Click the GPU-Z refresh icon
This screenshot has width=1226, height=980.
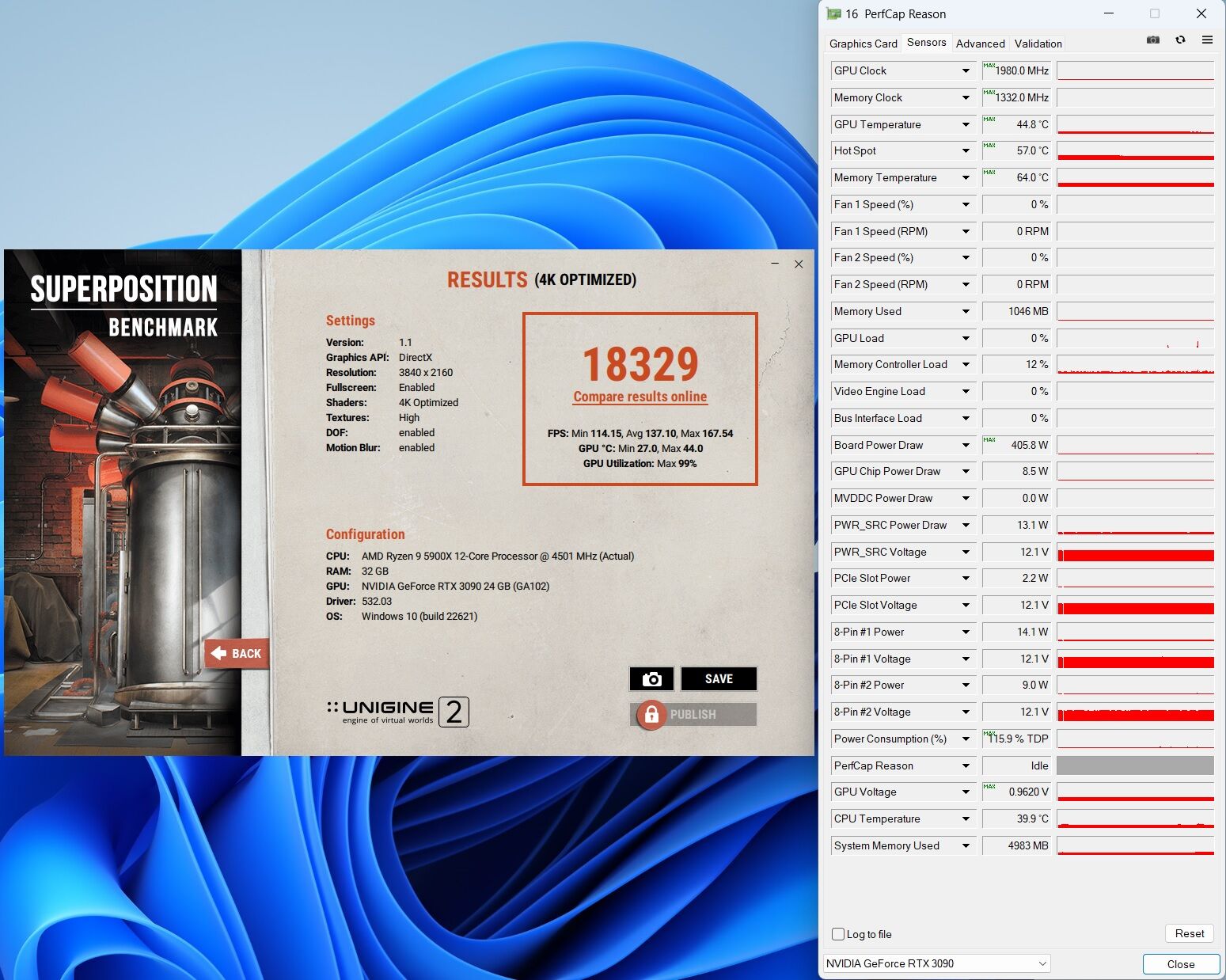click(x=1180, y=40)
